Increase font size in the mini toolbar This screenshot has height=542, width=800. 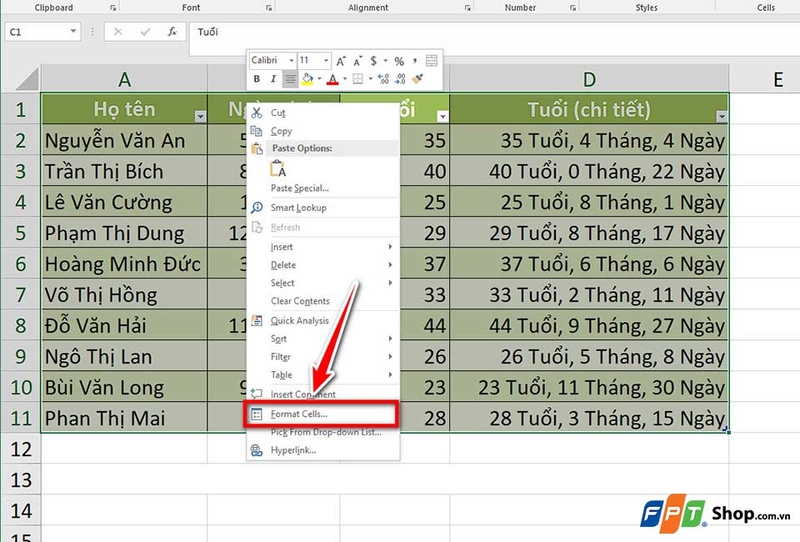coord(341,61)
